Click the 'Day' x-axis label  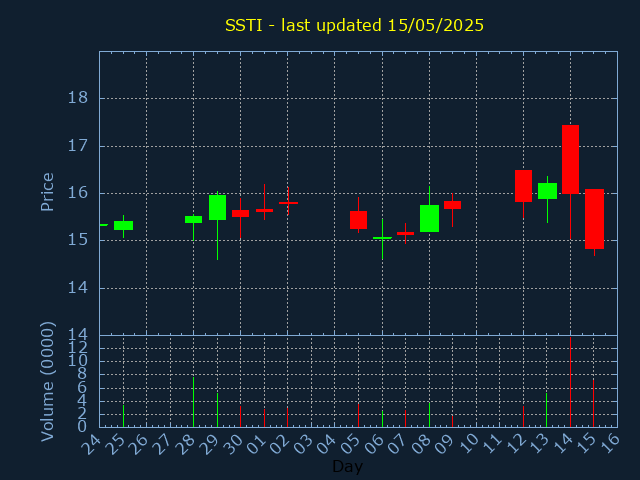click(x=347, y=466)
